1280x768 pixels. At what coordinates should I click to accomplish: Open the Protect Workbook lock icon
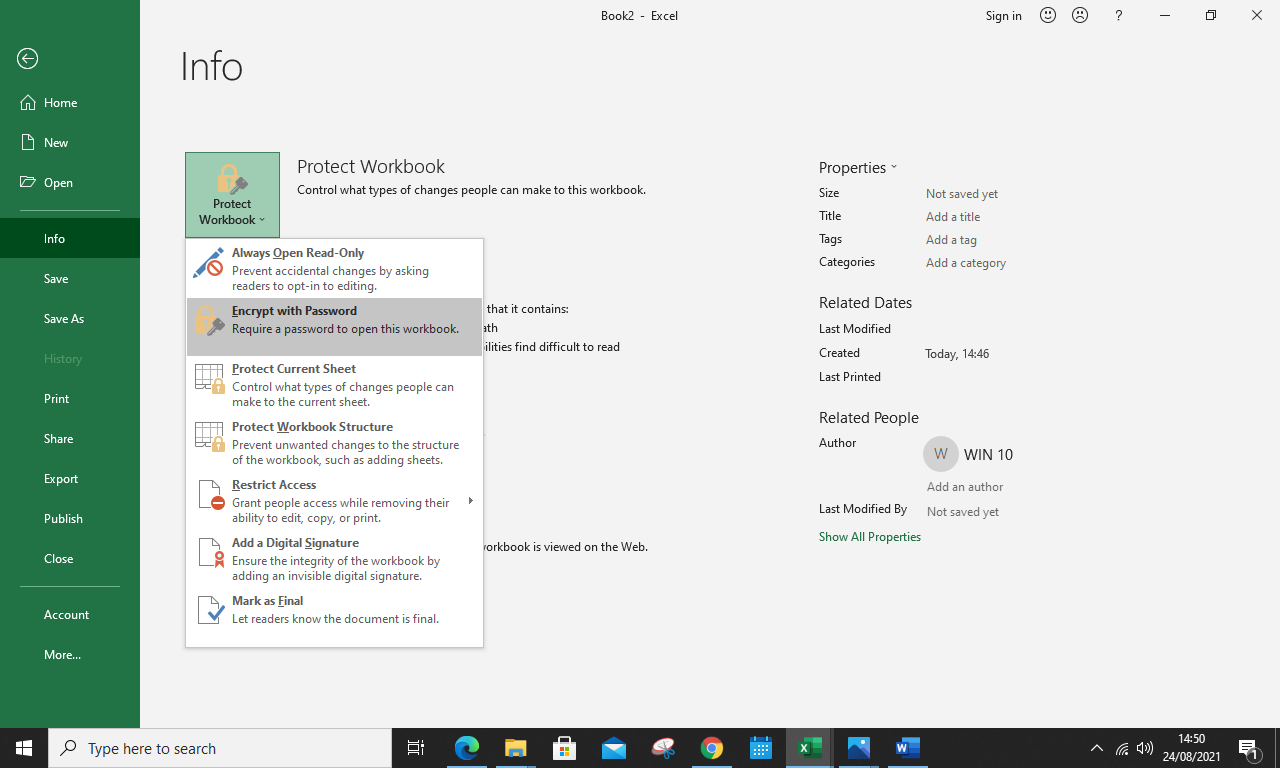pos(232,180)
